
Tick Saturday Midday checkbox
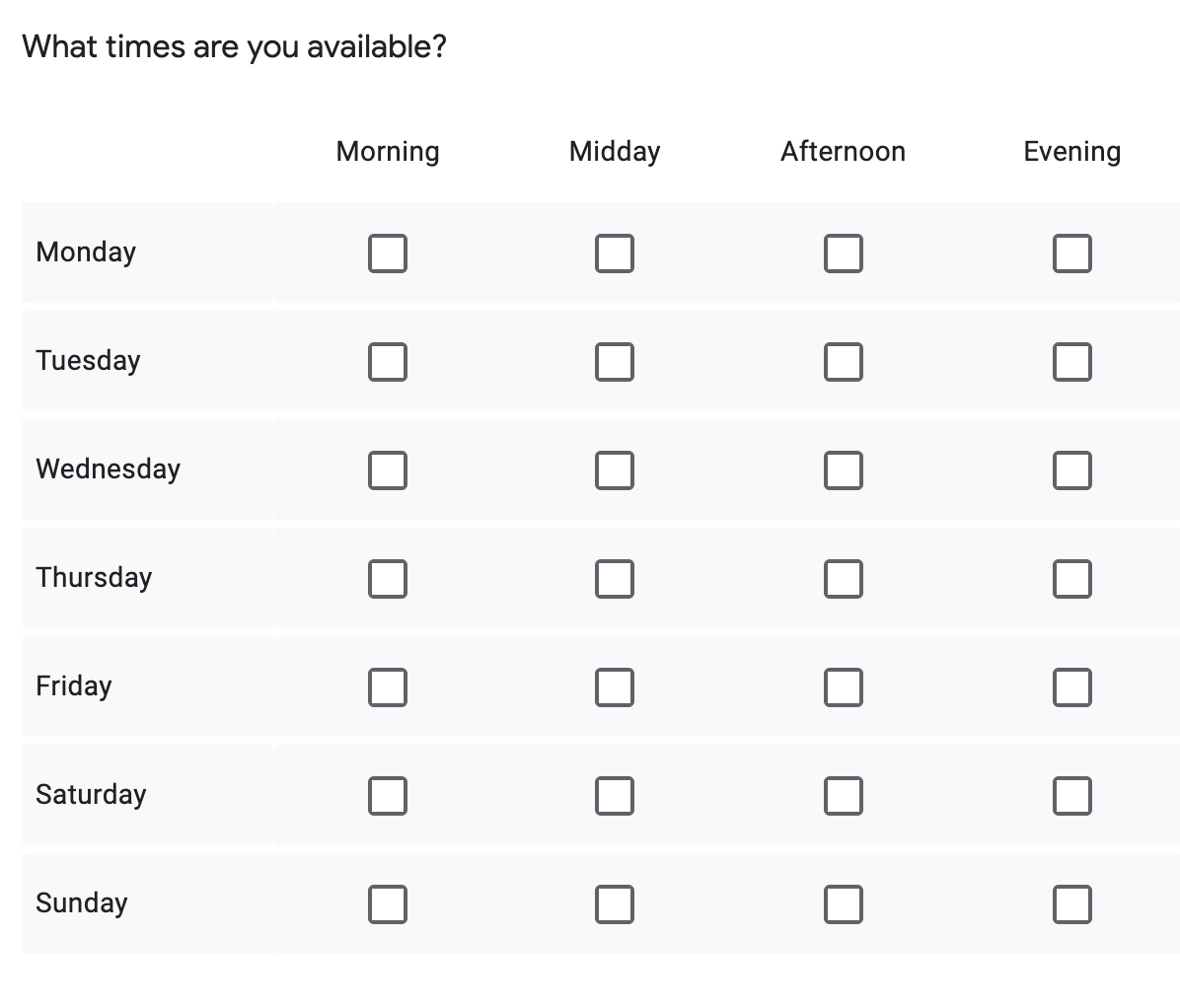pyautogui.click(x=615, y=796)
